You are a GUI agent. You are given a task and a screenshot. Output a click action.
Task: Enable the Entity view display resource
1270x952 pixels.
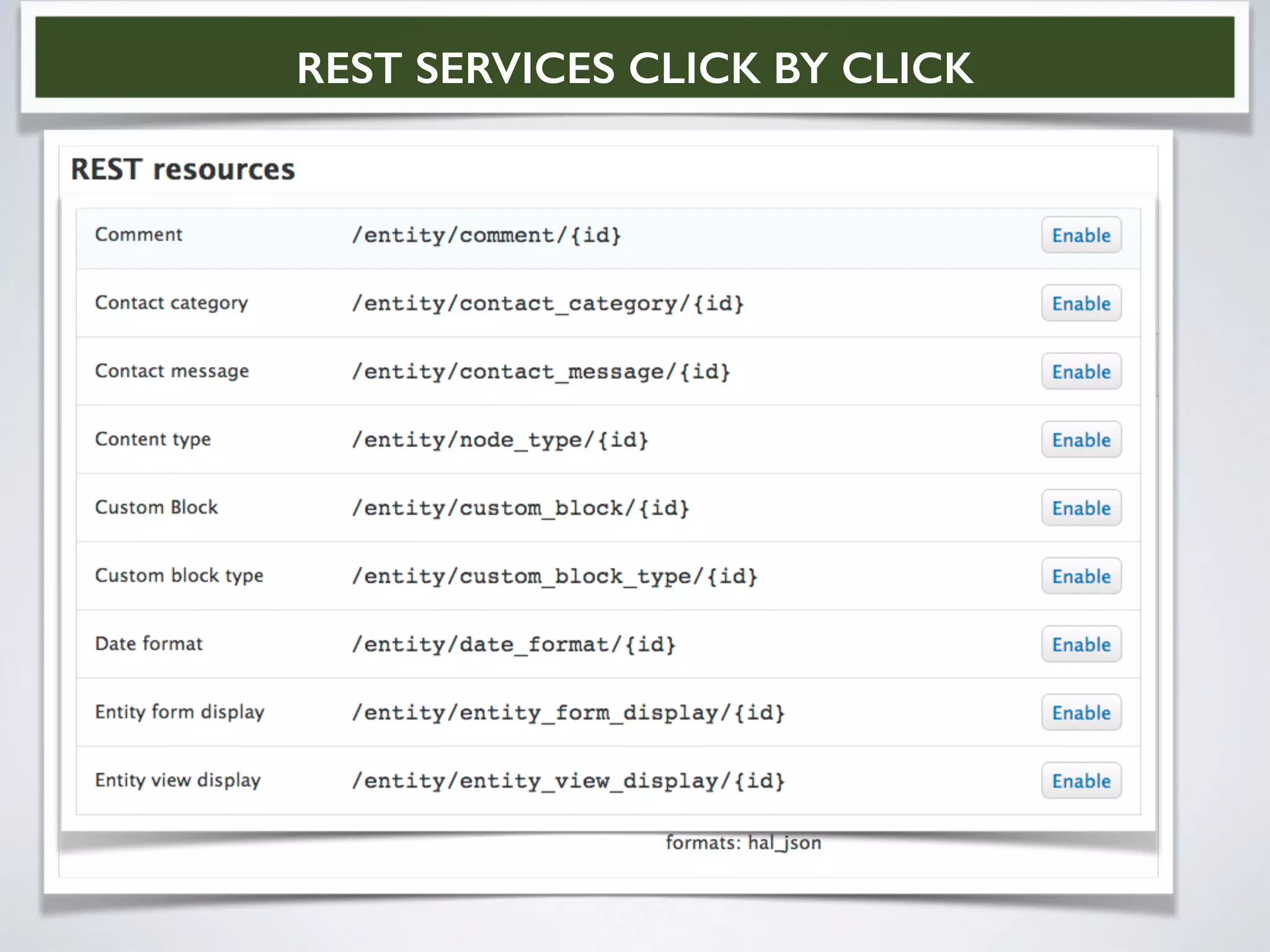coord(1081,780)
